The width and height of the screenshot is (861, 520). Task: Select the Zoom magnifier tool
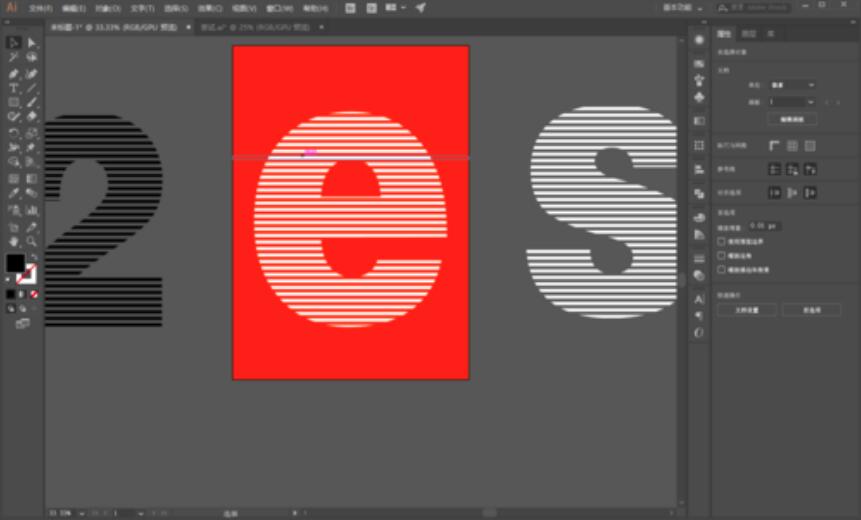31,242
